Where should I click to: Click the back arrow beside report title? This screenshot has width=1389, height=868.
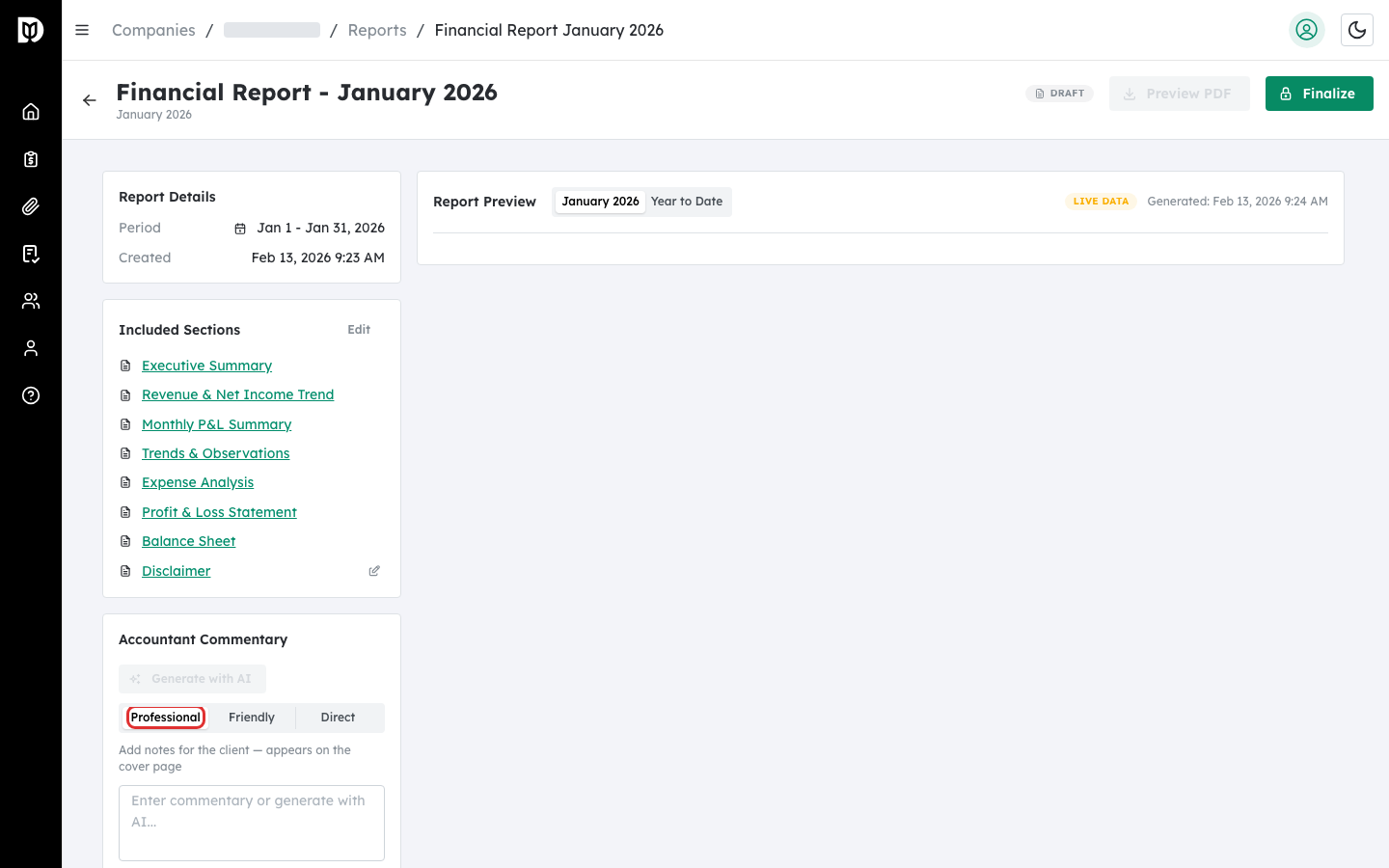[x=90, y=100]
